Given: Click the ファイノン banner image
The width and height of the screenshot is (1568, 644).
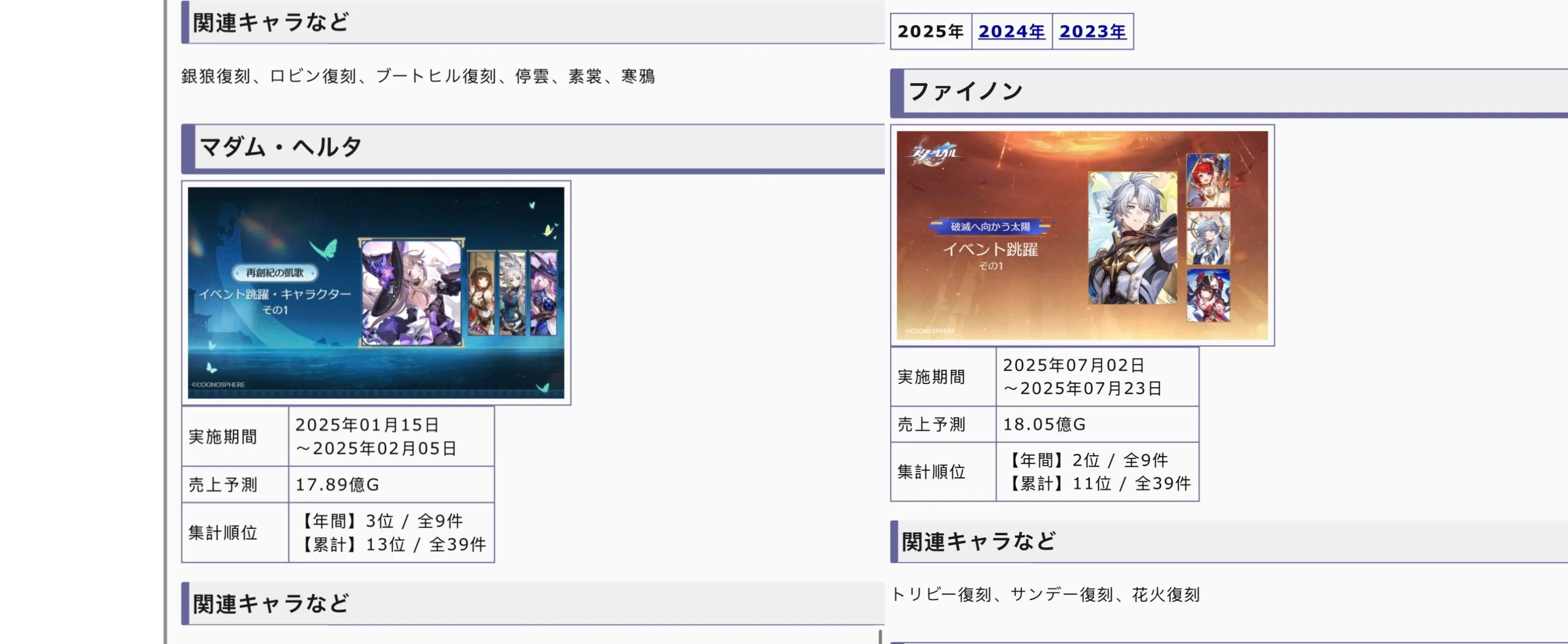Looking at the screenshot, I should [x=1082, y=235].
